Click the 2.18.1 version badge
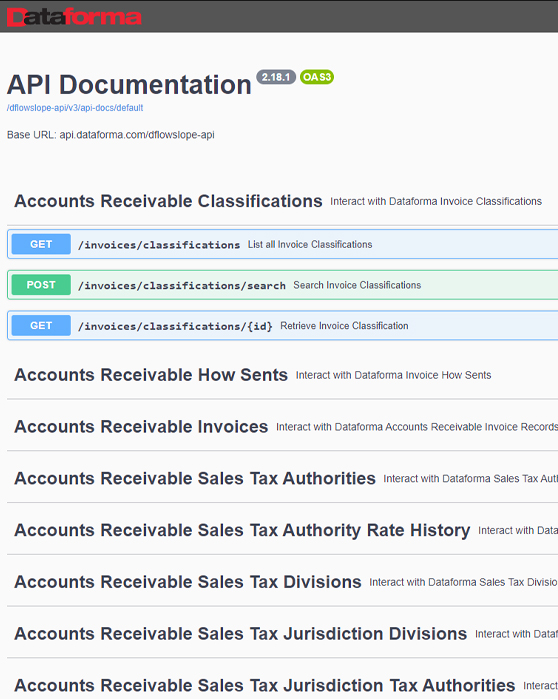The image size is (558, 700). point(276,77)
